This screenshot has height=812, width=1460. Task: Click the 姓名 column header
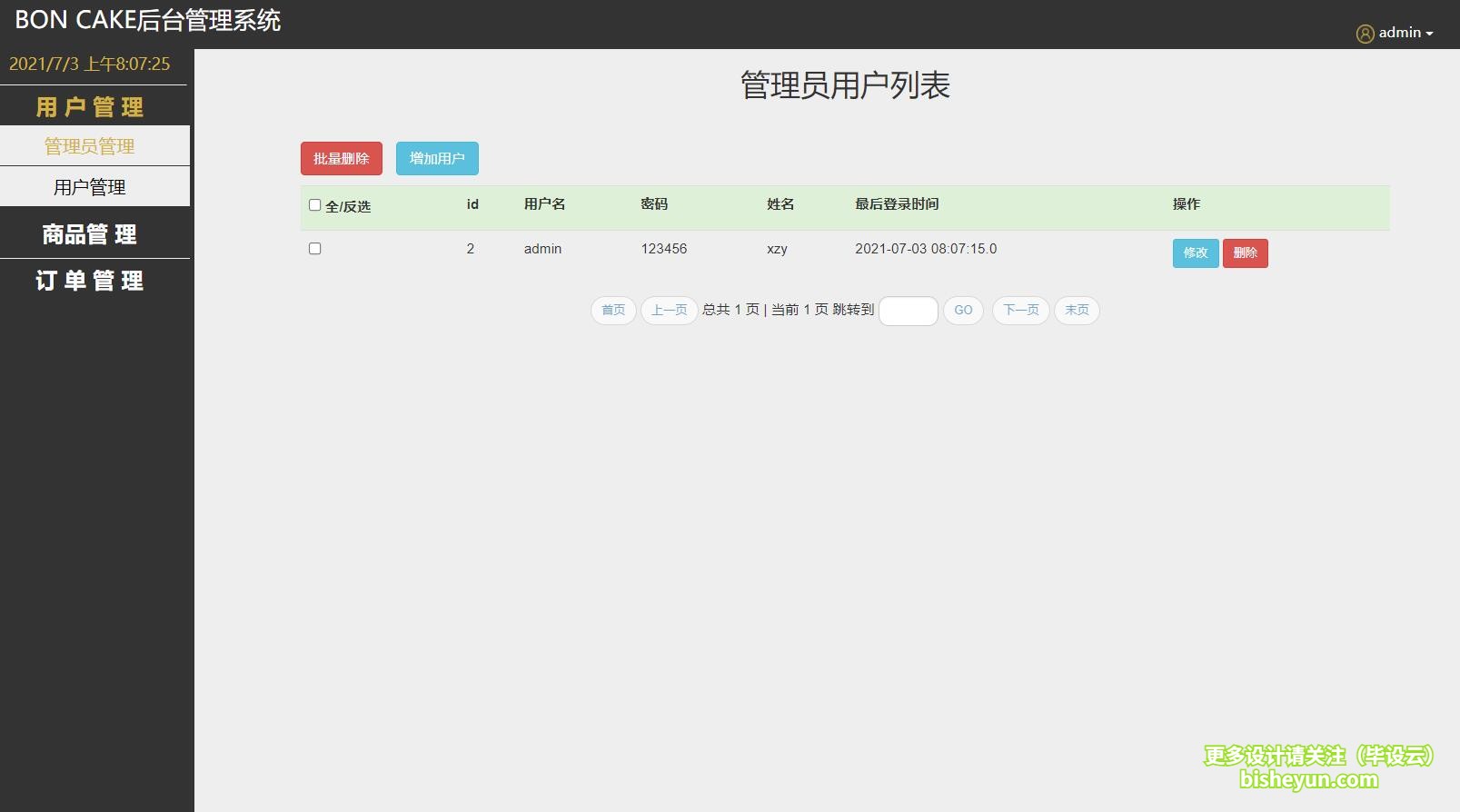point(780,204)
